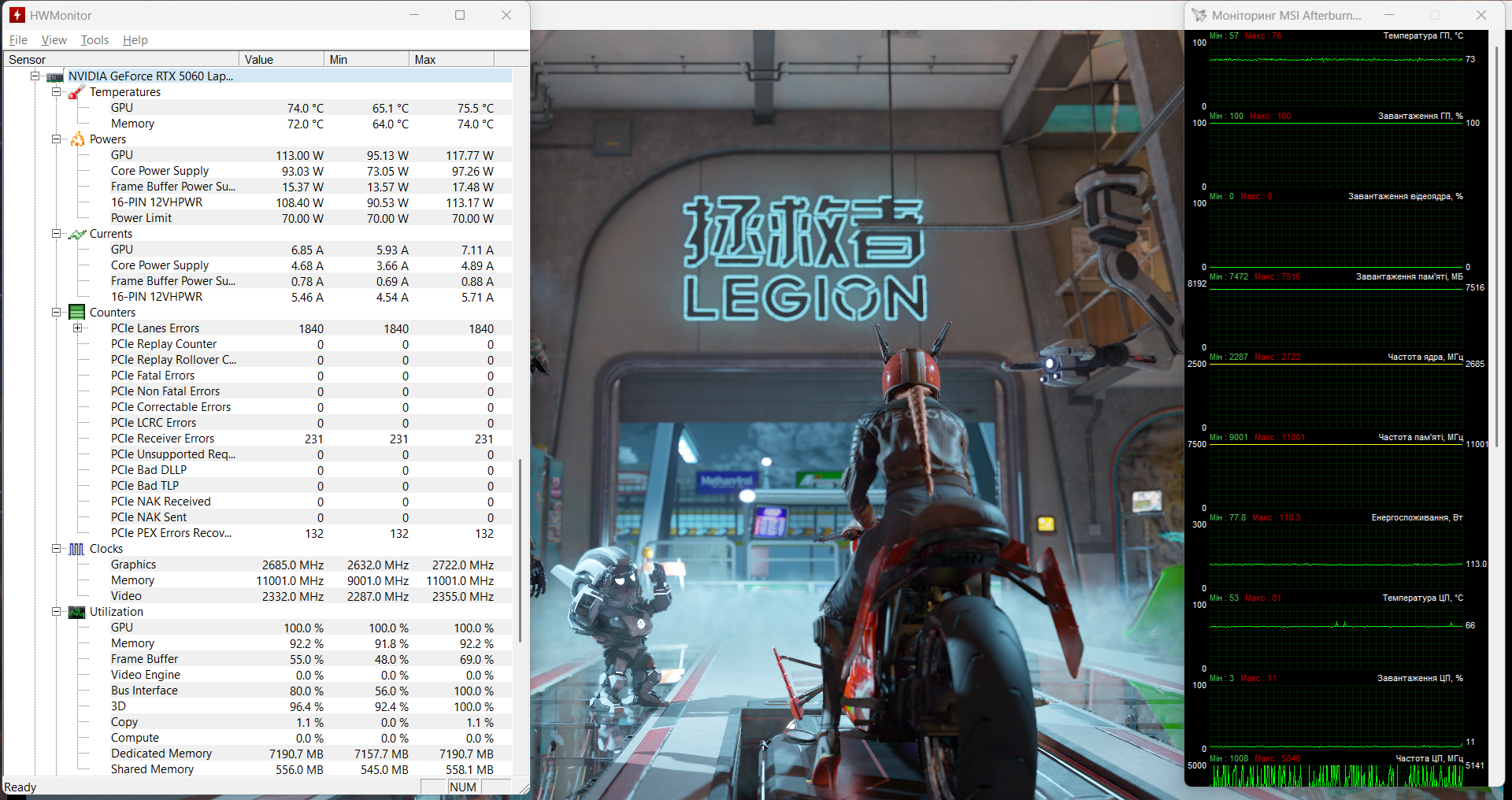Screen dimensions: 1512x800
Task: Collapse the Counters section
Action: tap(57, 313)
